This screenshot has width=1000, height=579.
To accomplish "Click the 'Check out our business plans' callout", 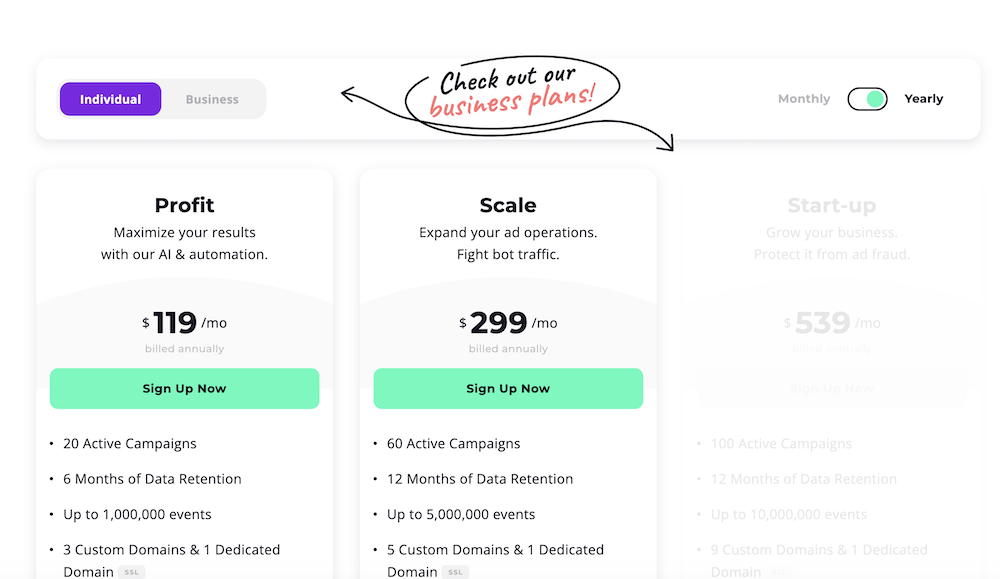I will click(512, 92).
